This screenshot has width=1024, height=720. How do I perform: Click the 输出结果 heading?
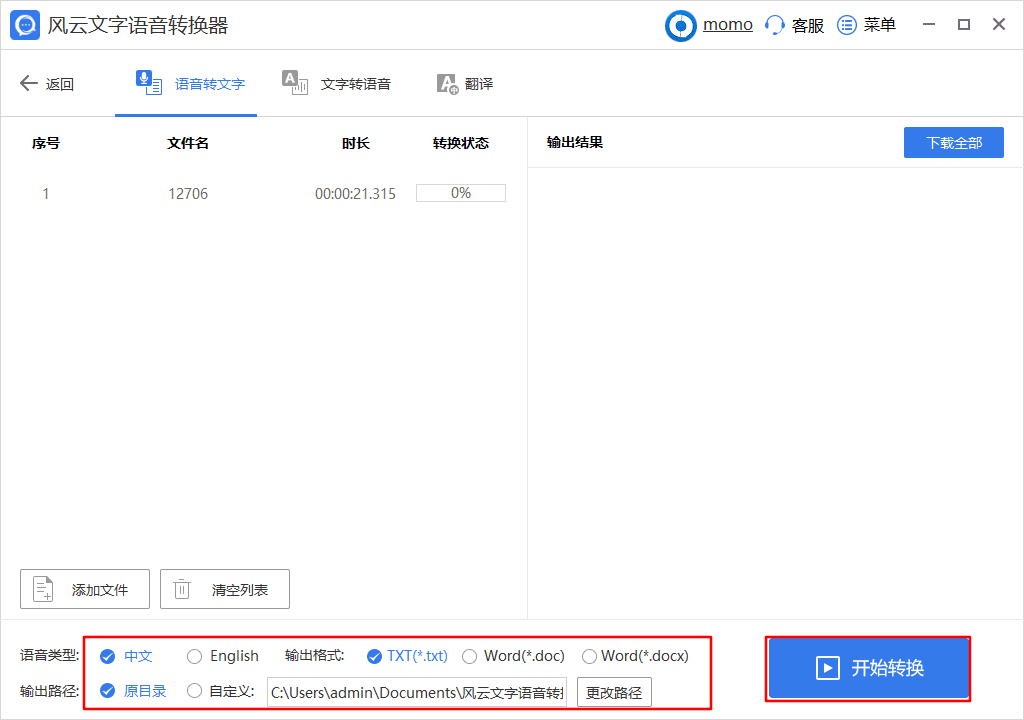[x=575, y=142]
